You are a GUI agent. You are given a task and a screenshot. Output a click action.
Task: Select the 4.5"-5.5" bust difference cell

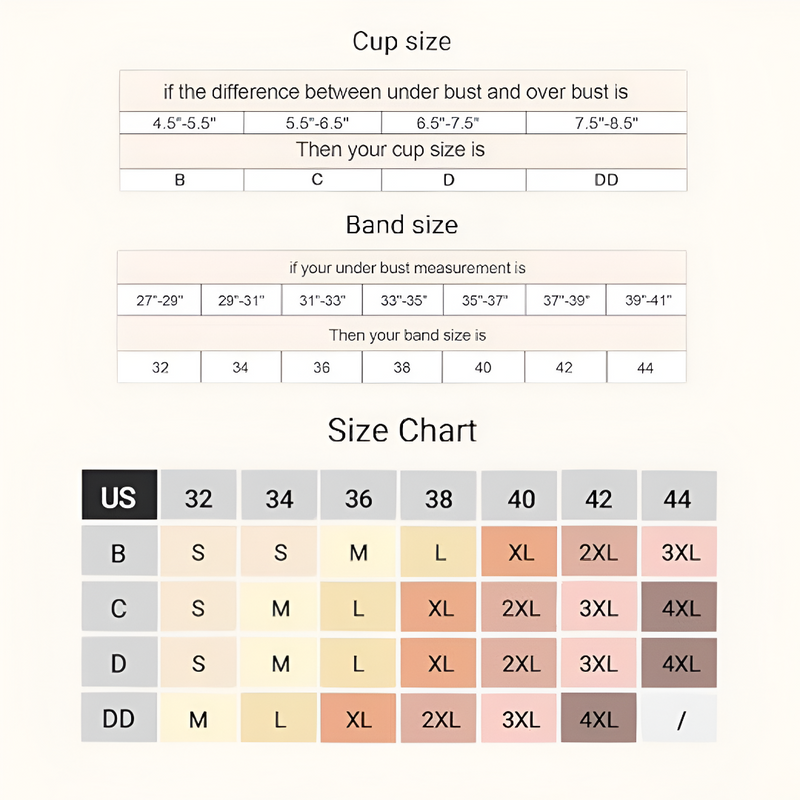tap(183, 123)
